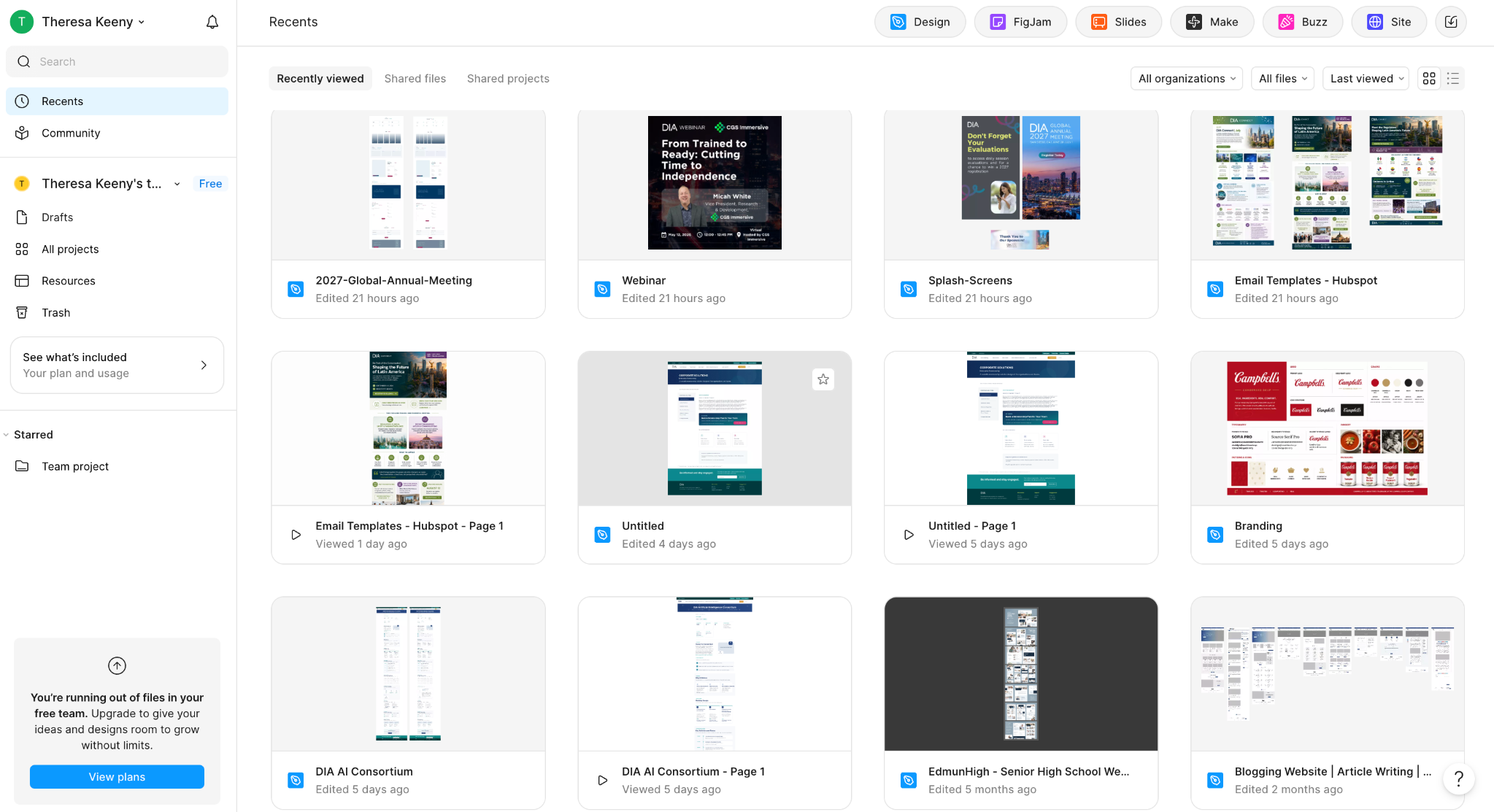
Task: Click the Blogging Website design file icon
Action: tap(1215, 780)
